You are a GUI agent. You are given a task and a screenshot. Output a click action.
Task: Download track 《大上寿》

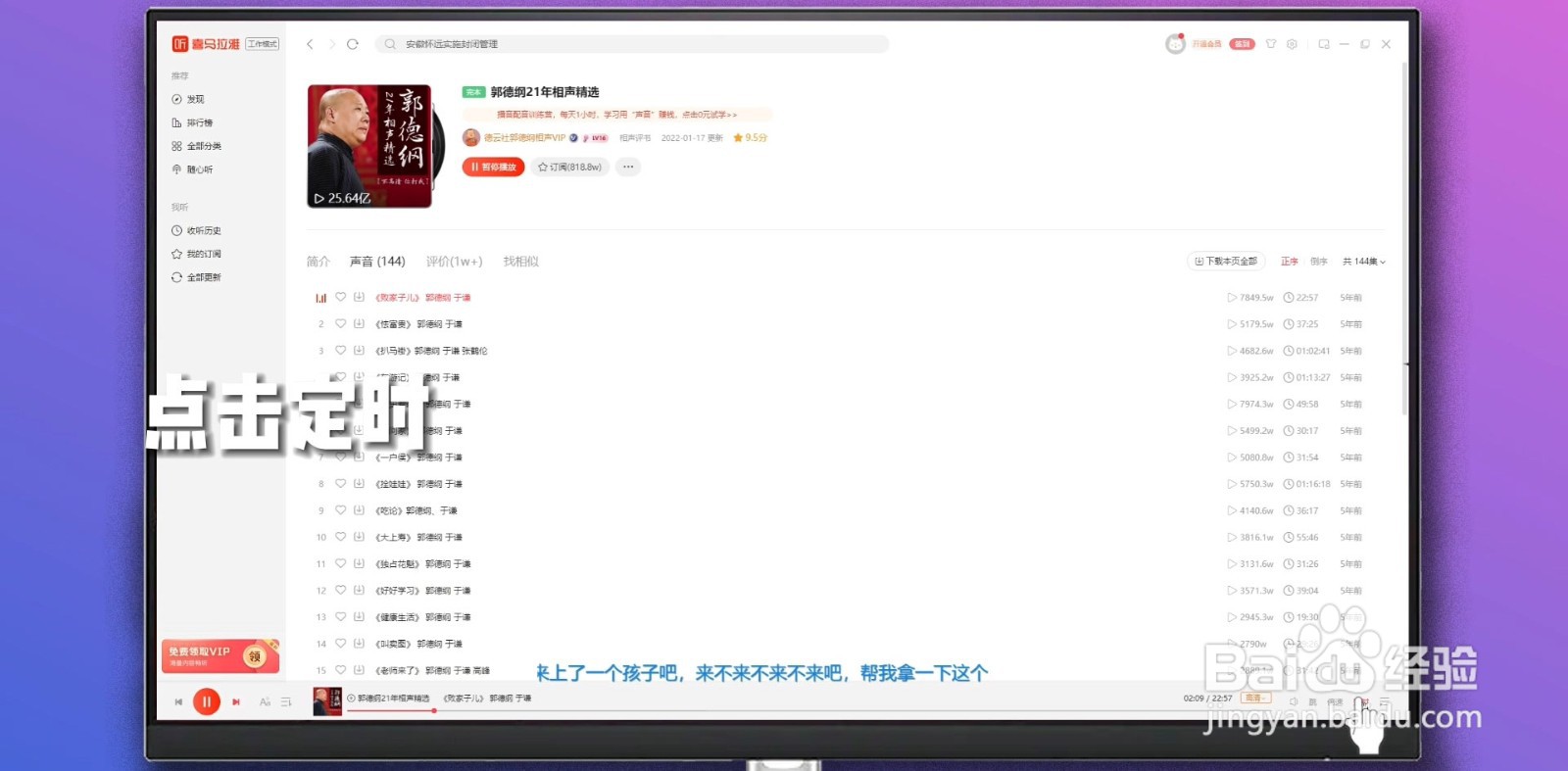click(359, 537)
